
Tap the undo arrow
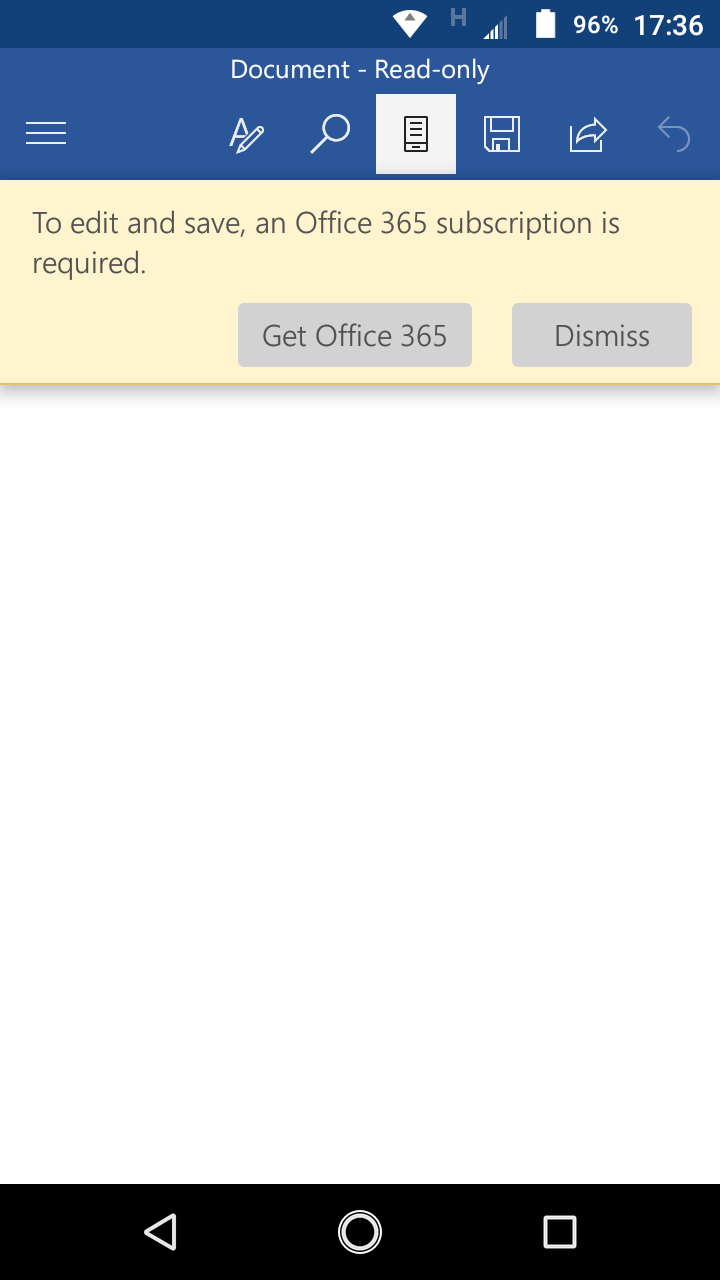click(674, 134)
